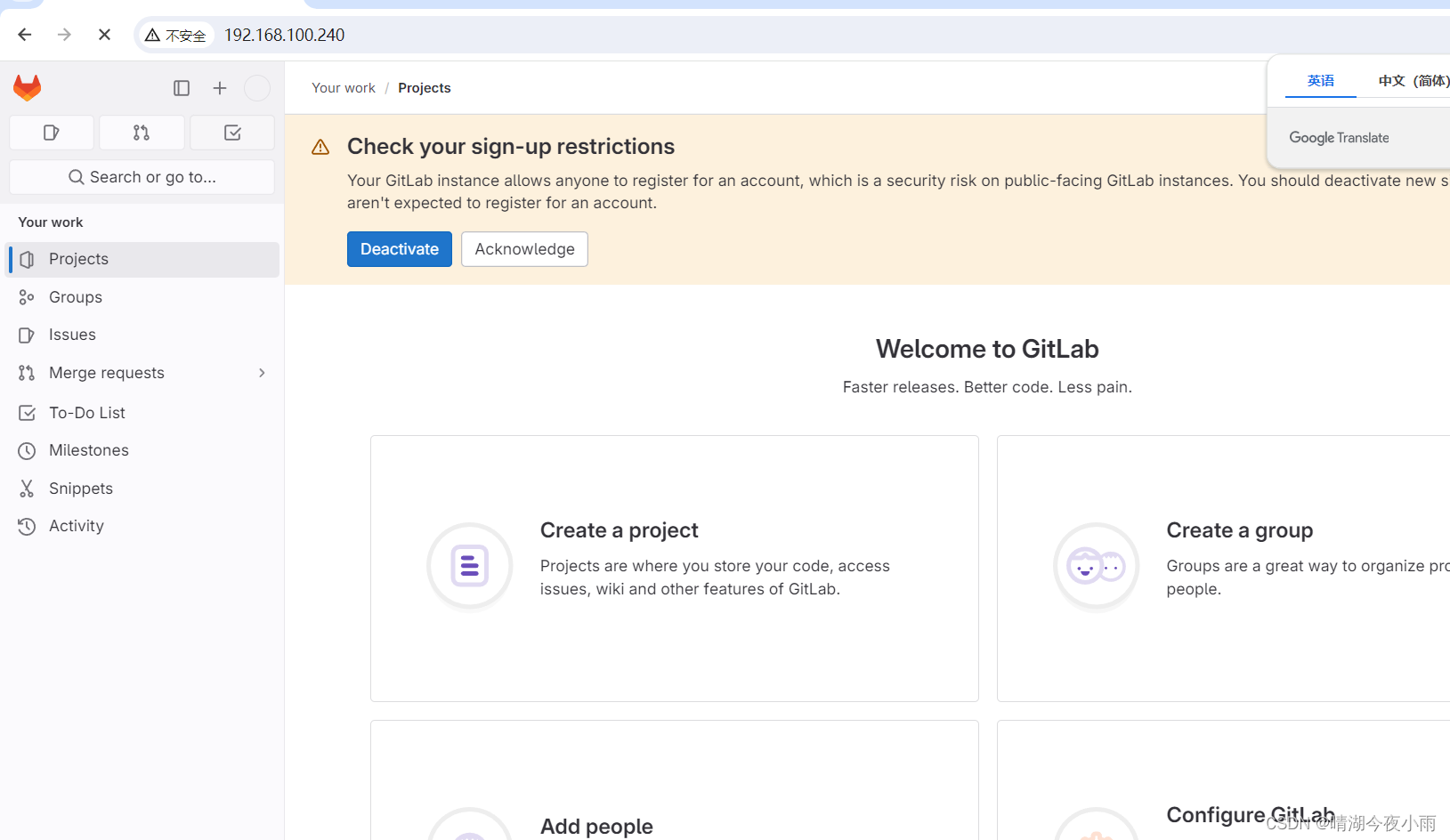Click the To-Do List checkbox icon

27,413
